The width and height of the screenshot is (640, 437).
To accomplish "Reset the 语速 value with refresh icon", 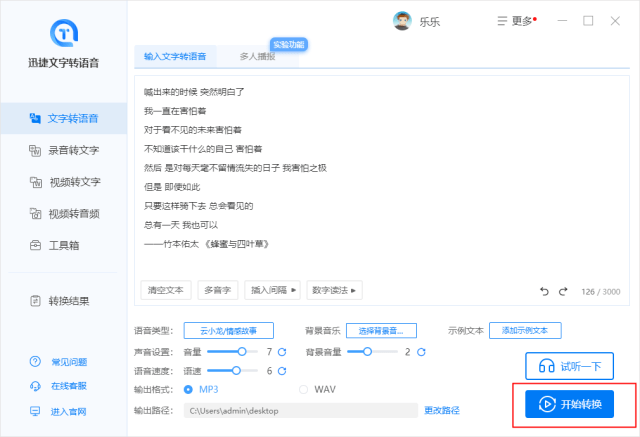I will [282, 371].
